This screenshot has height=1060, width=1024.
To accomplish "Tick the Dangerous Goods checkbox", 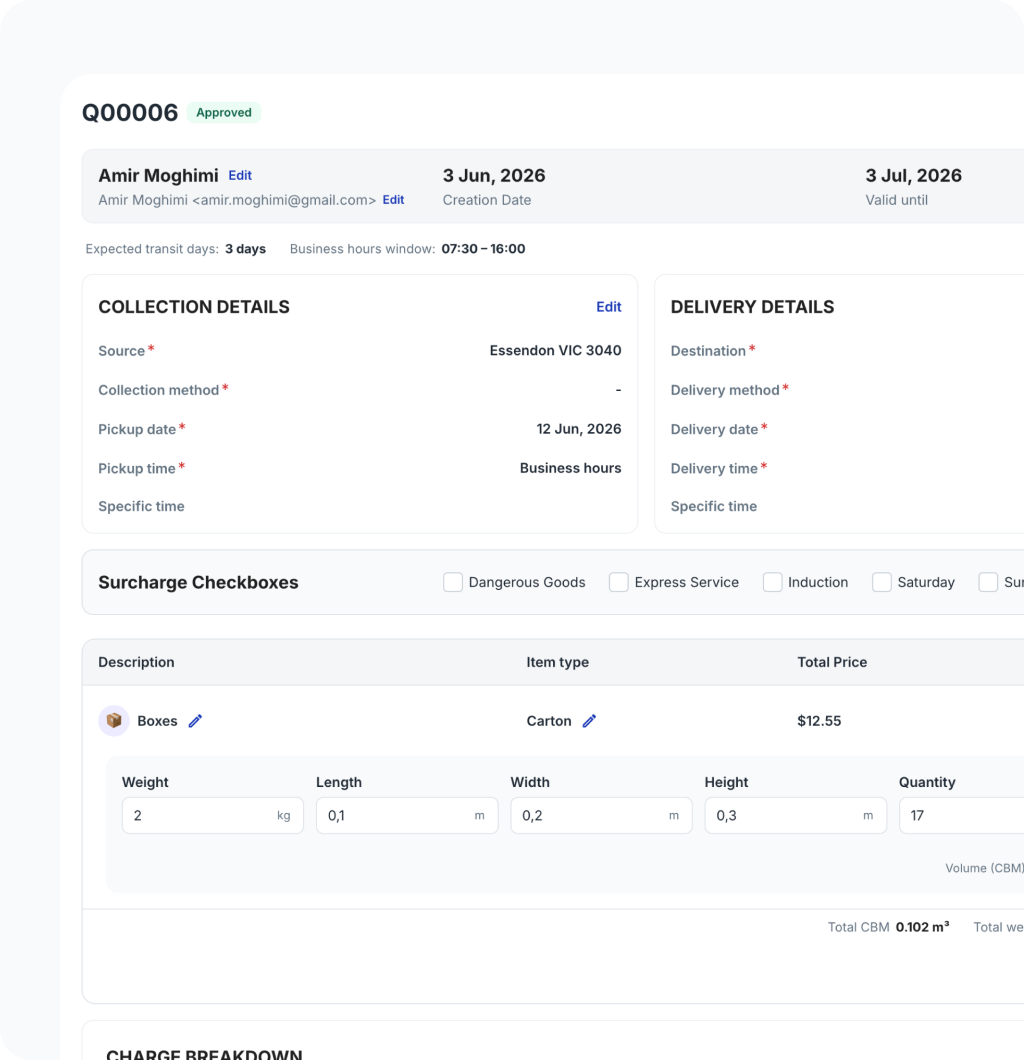I will click(453, 582).
